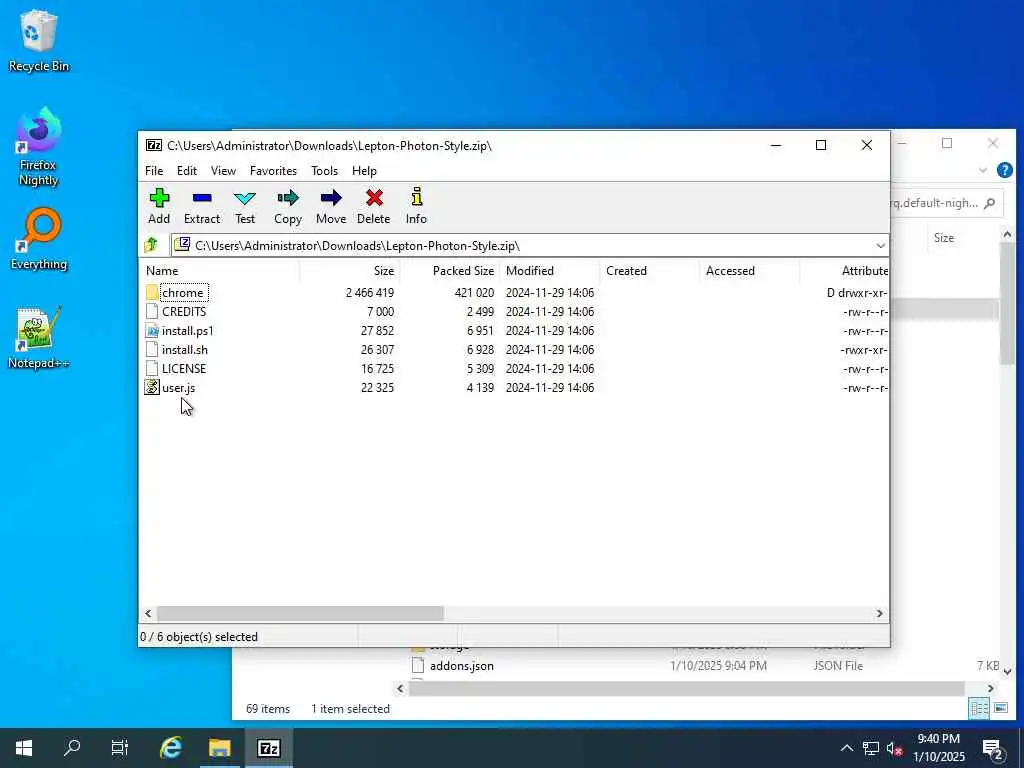Click Explorer's horizontal scrollbar left arrow
The width and height of the screenshot is (1024, 768).
click(400, 688)
